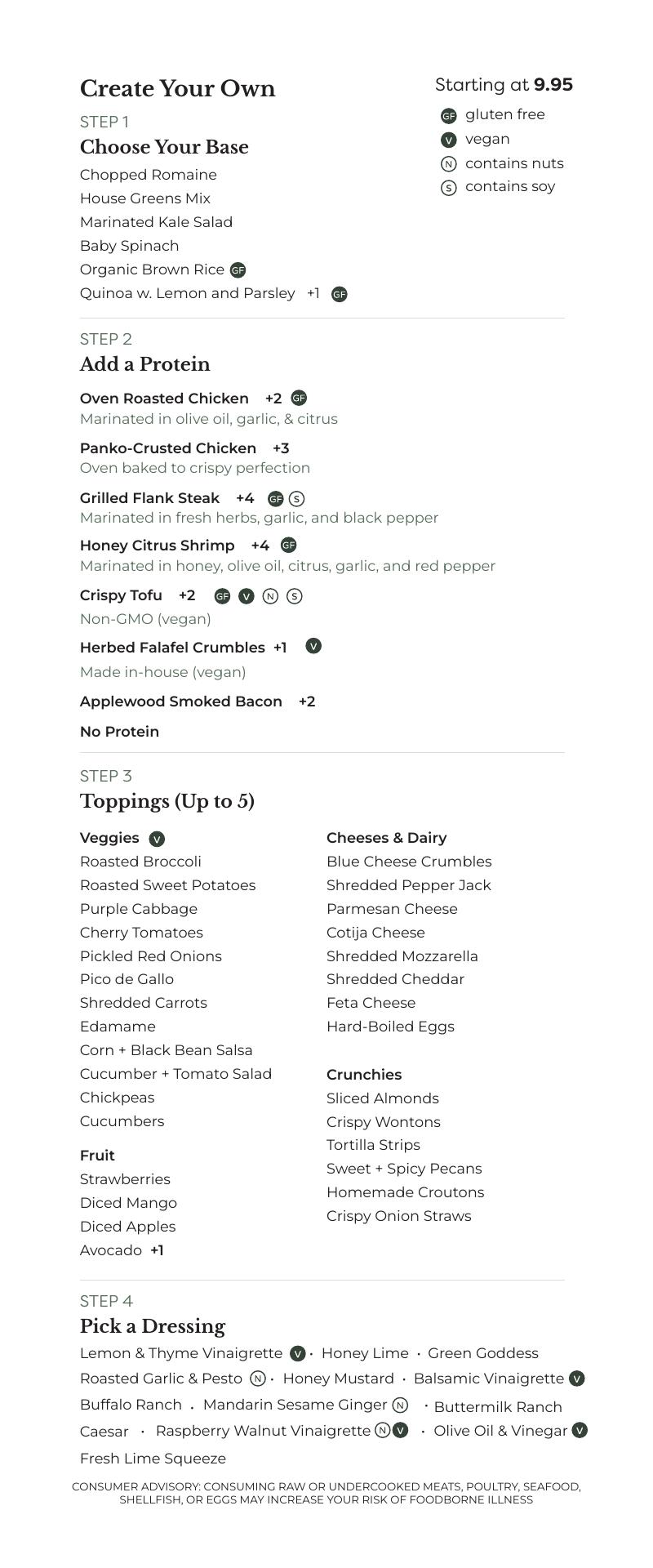
Task: Click the GF badge beside Honey Citrus Shrimp
Action: (x=288, y=545)
